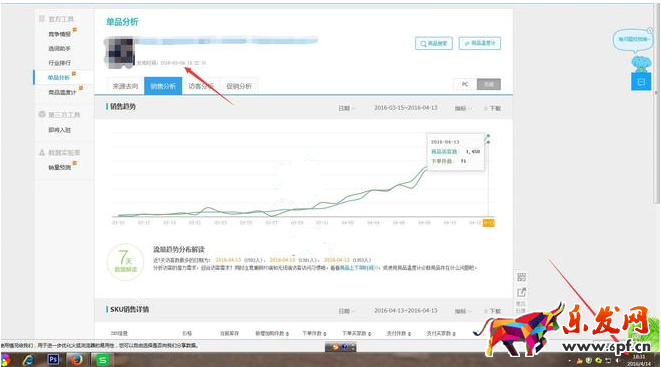Switch to the 促销分析 tab
Screen dimensions: 661x367
click(239, 86)
